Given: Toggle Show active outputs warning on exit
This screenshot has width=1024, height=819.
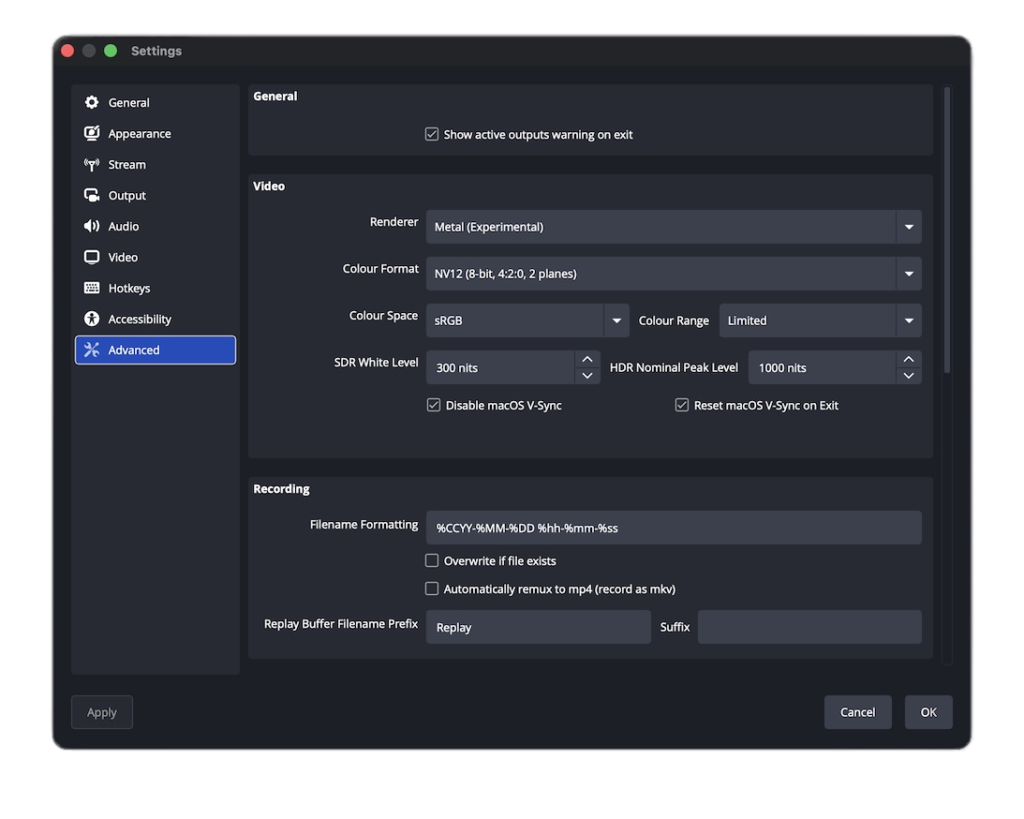Looking at the screenshot, I should click(432, 135).
